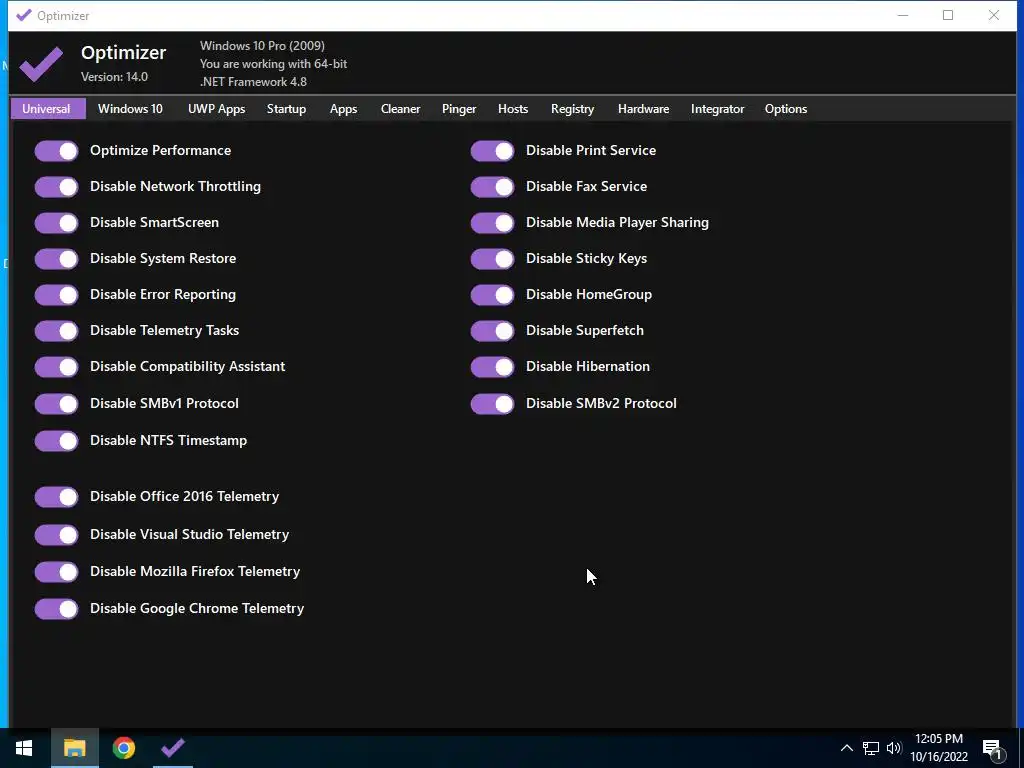Viewport: 1024px width, 768px height.
Task: Click the 'You are working with 64-bit' text
Action: click(273, 64)
